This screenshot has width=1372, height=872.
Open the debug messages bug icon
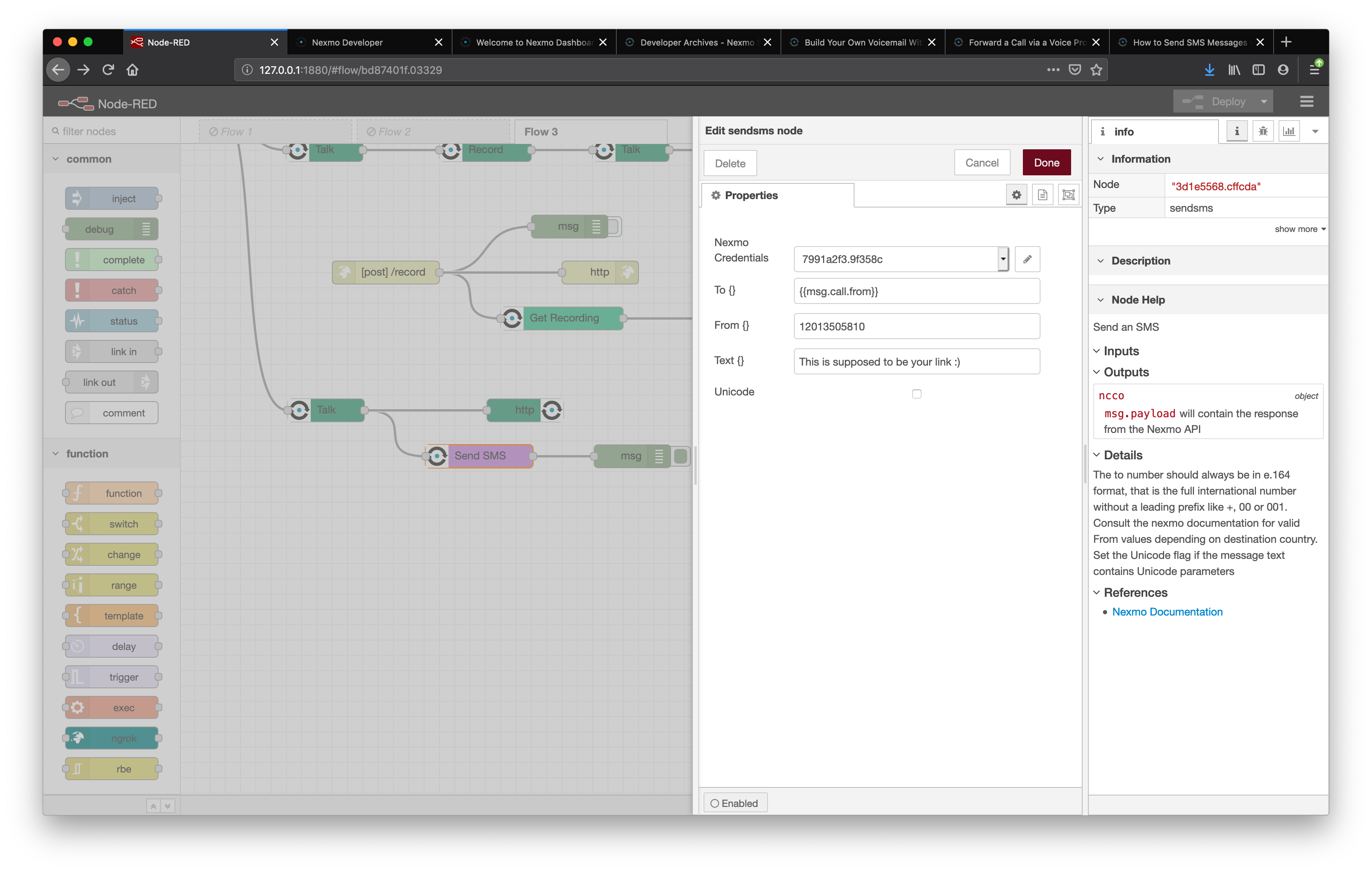[x=1263, y=132]
